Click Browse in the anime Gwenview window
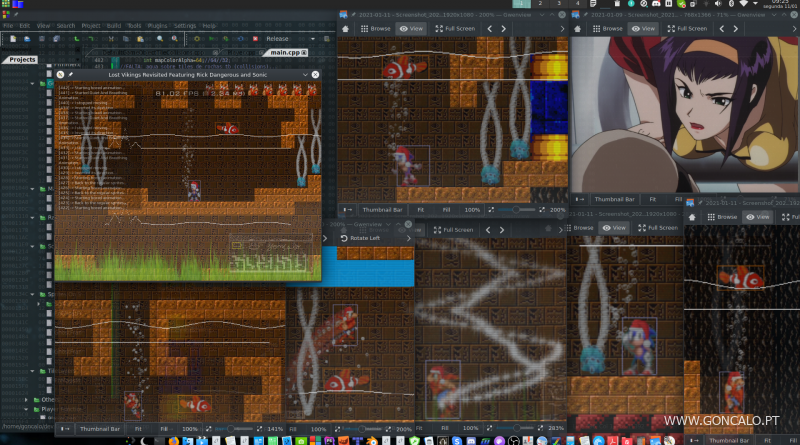800x445 pixels. (607, 29)
